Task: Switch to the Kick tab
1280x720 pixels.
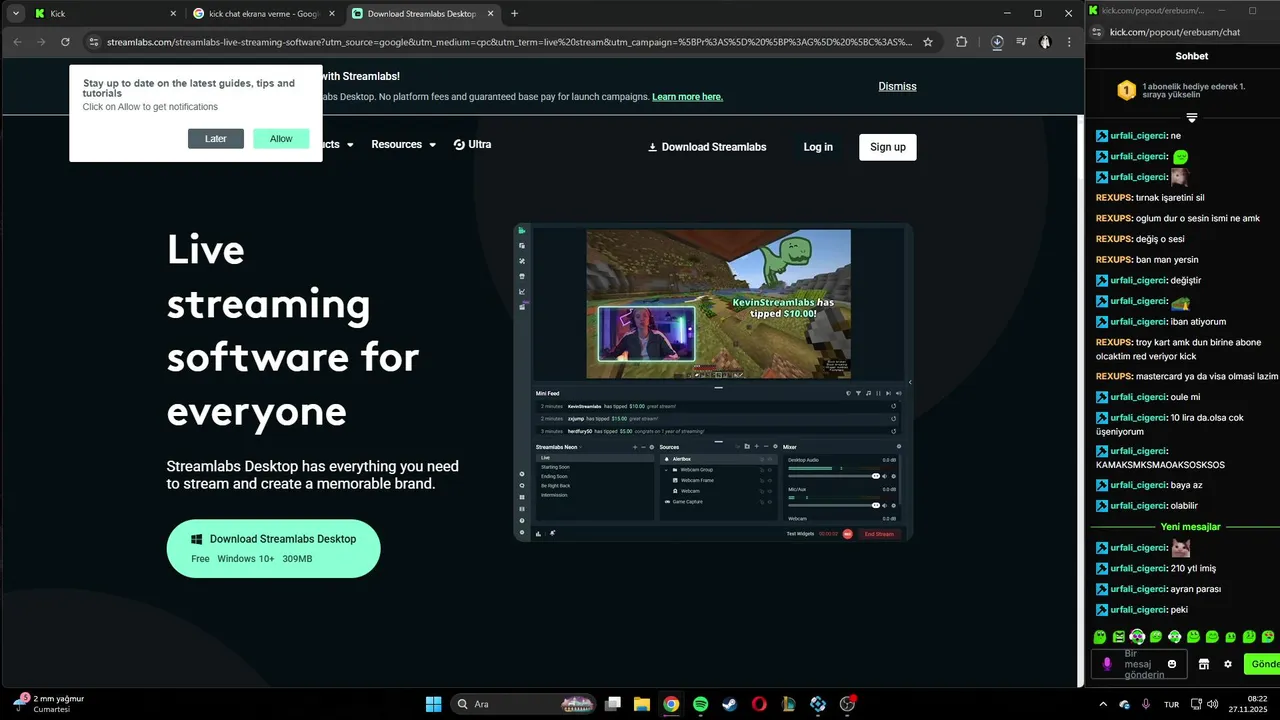Action: (x=105, y=14)
